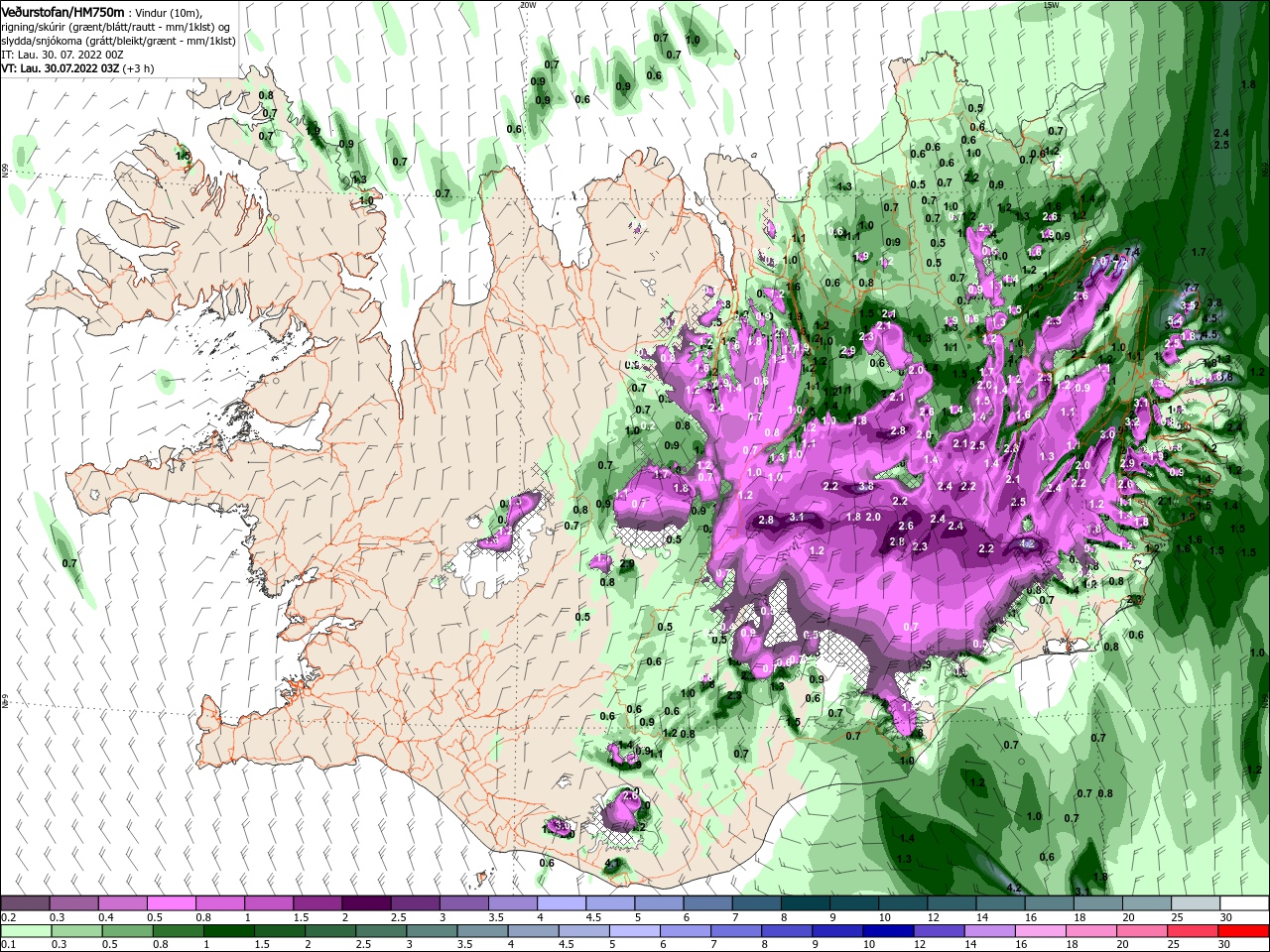Click the 'Veðurstofan/HM750m' map title

point(63,12)
